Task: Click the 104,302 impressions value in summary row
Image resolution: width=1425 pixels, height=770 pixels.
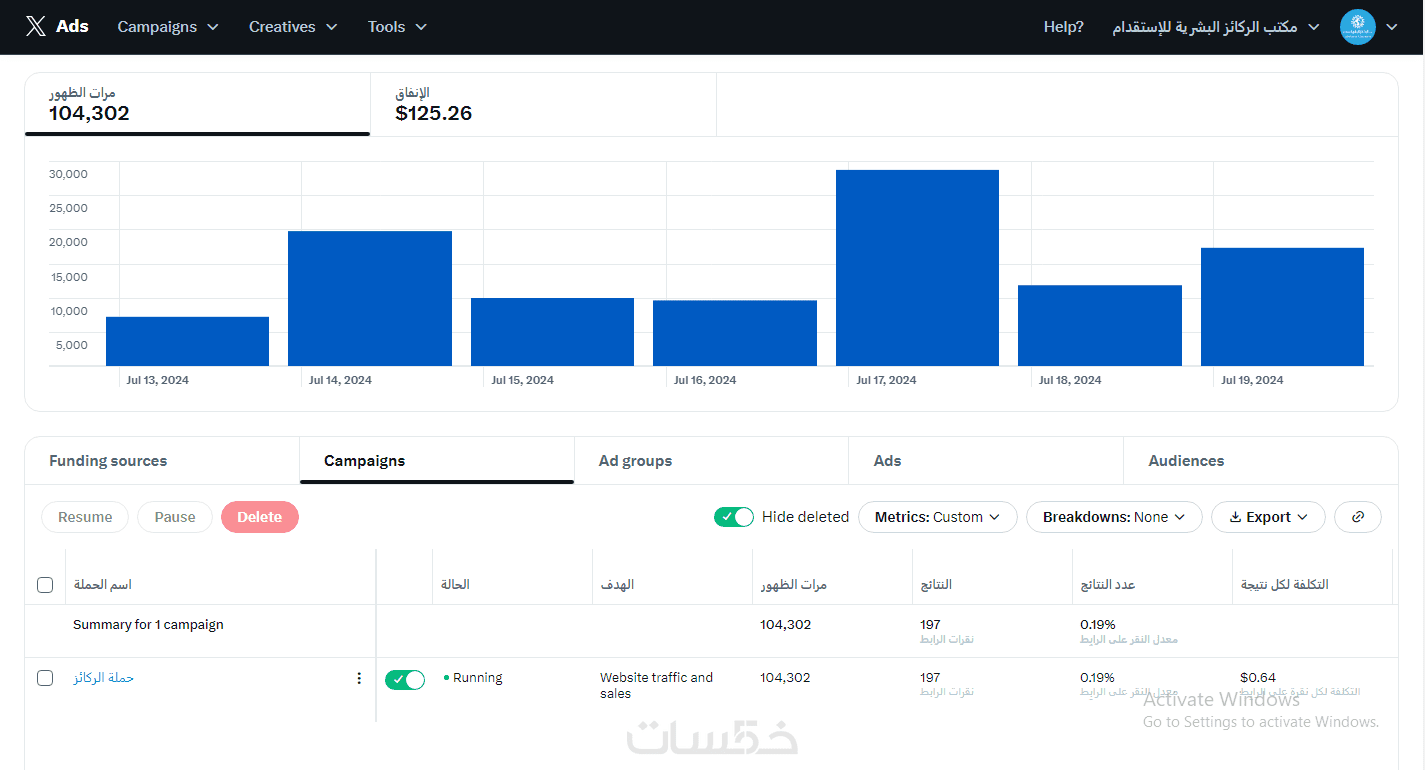Action: point(786,625)
